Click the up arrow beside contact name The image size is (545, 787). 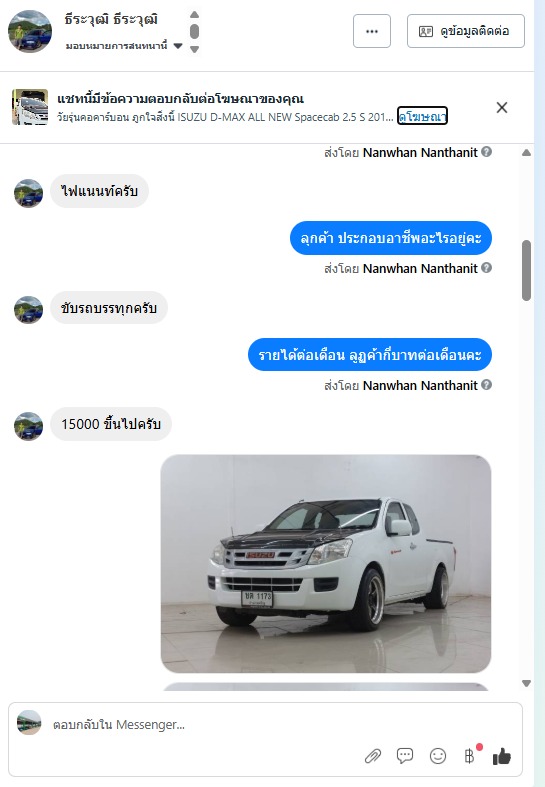(x=195, y=15)
